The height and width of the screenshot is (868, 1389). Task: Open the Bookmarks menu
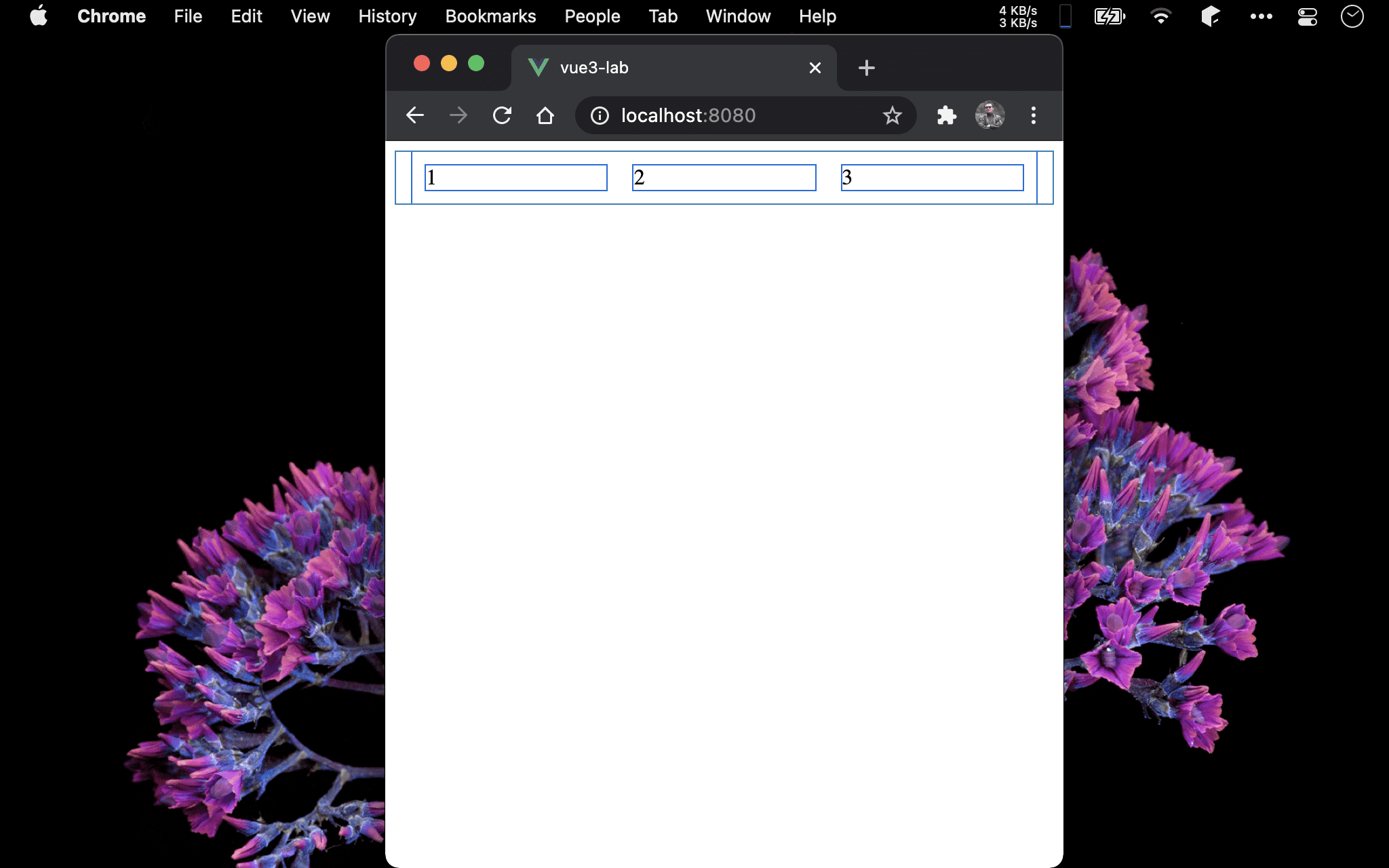[x=490, y=16]
